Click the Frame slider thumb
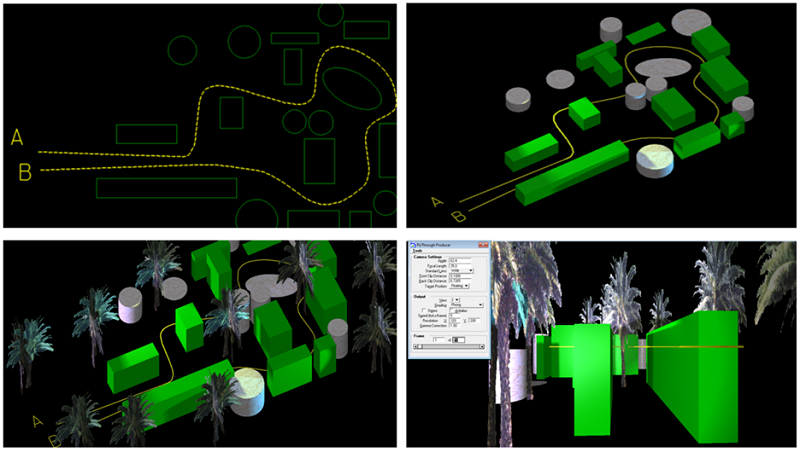800x452 pixels. click(421, 346)
